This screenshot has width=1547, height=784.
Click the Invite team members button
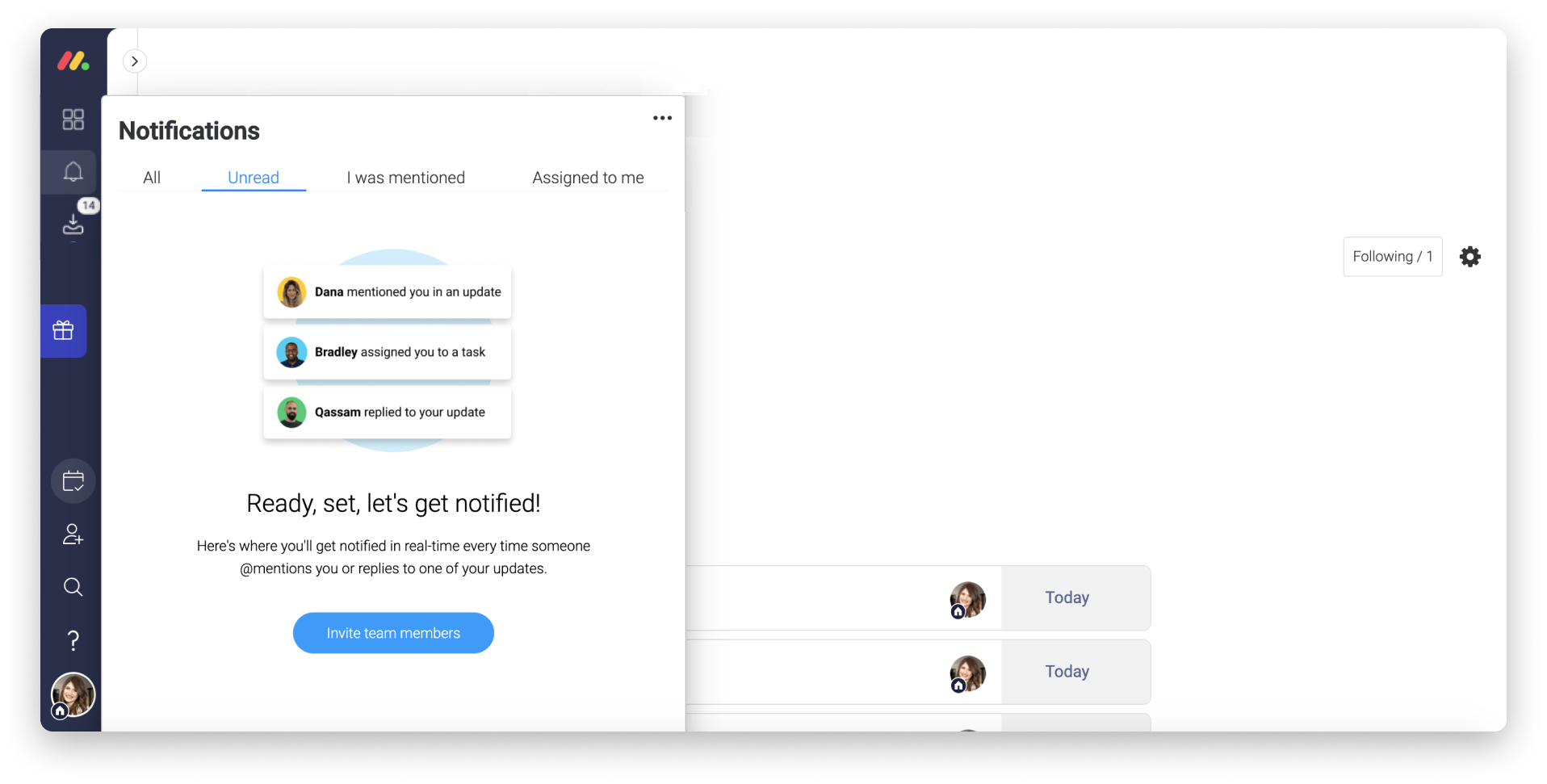click(393, 633)
